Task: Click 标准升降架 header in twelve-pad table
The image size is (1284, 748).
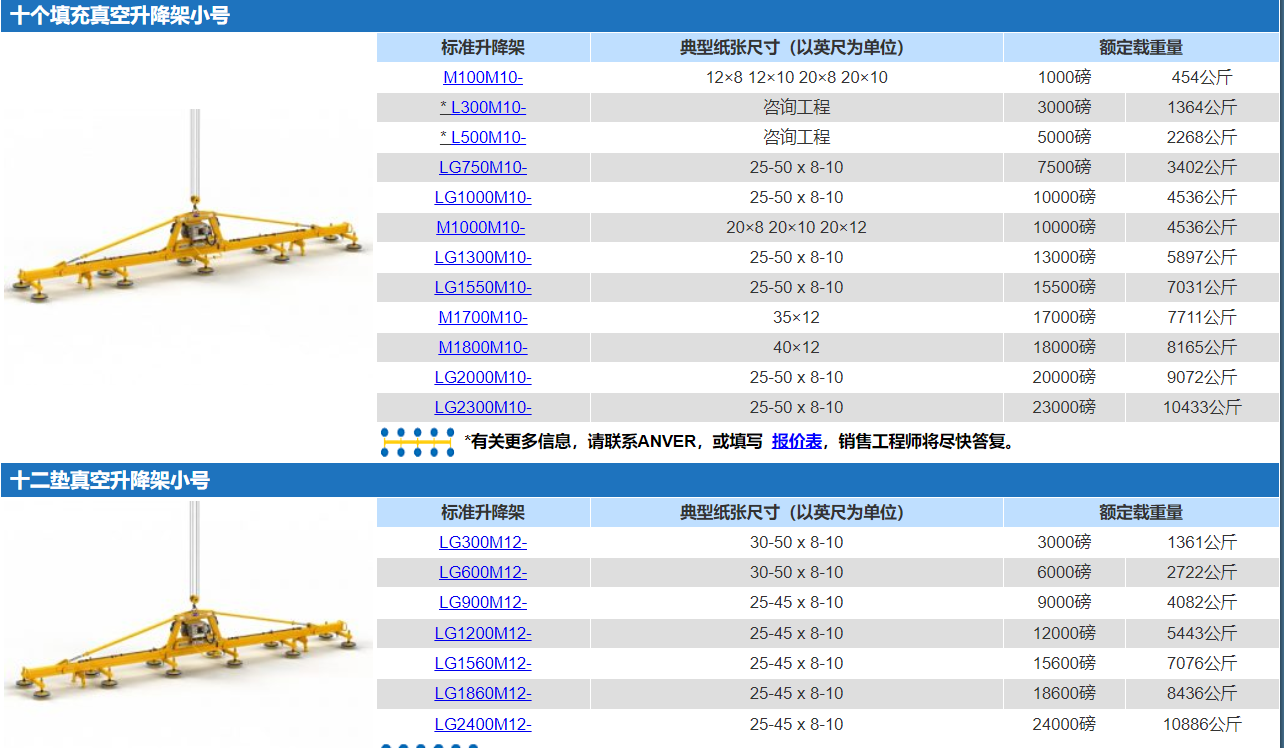Action: tap(483, 512)
